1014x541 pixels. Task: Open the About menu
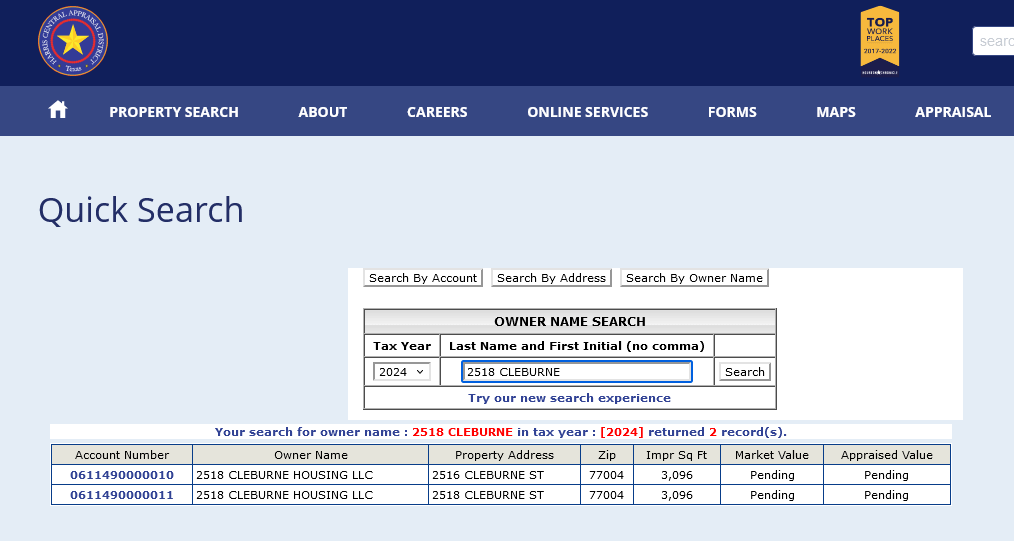(x=323, y=112)
